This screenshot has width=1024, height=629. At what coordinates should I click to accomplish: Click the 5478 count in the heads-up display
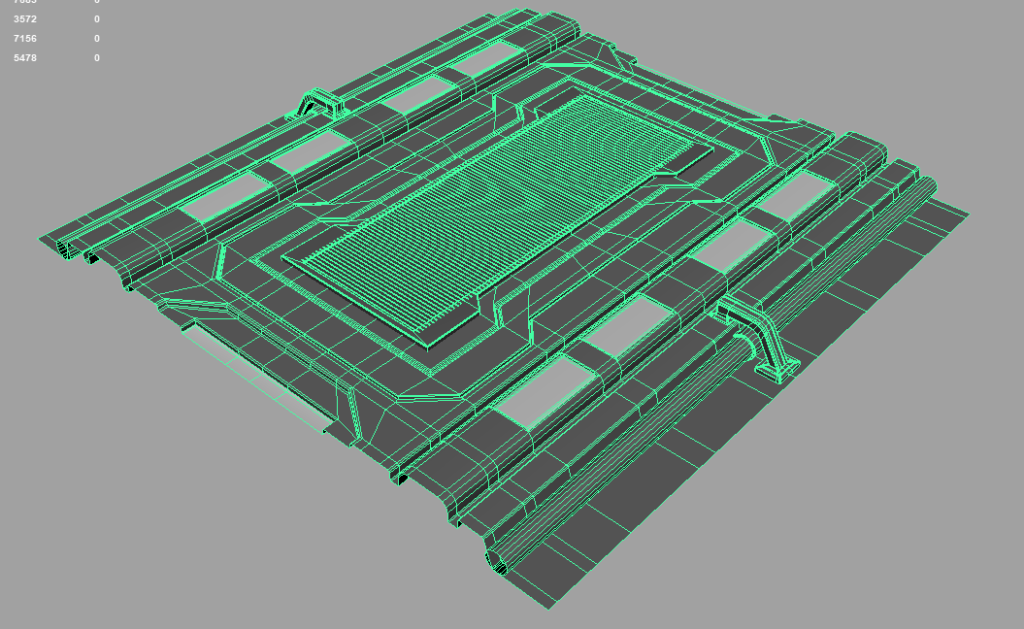[x=25, y=58]
